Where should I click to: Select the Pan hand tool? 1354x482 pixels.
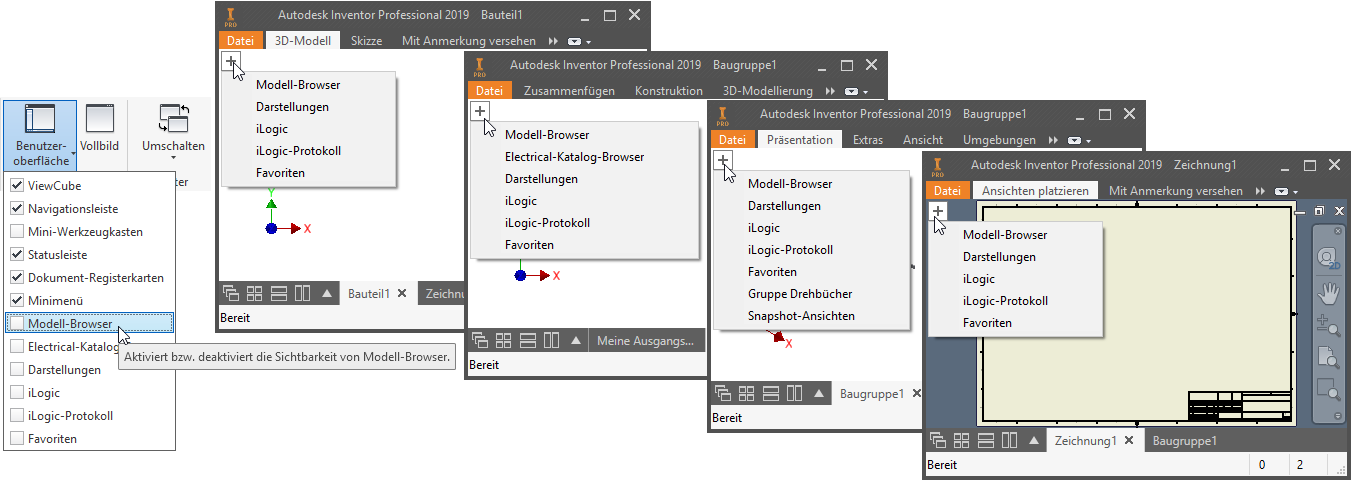point(1328,293)
